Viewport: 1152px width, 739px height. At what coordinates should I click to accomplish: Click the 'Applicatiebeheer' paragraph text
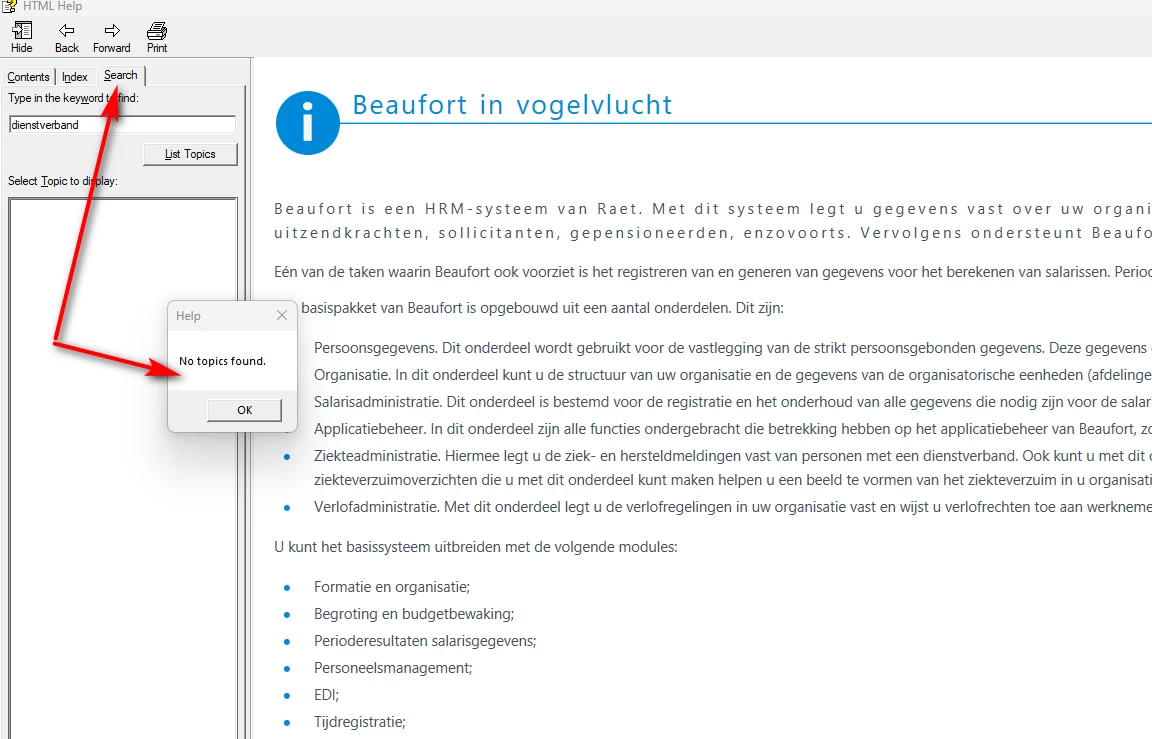tap(732, 429)
